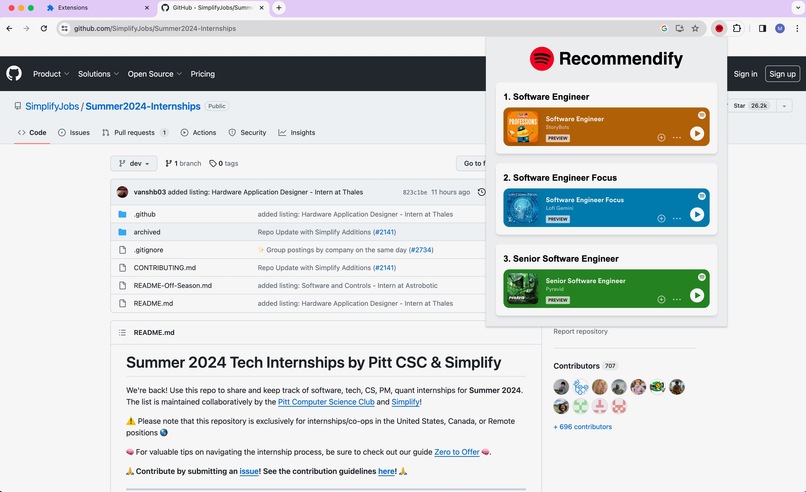Open the dev branch dropdown

tap(134, 163)
